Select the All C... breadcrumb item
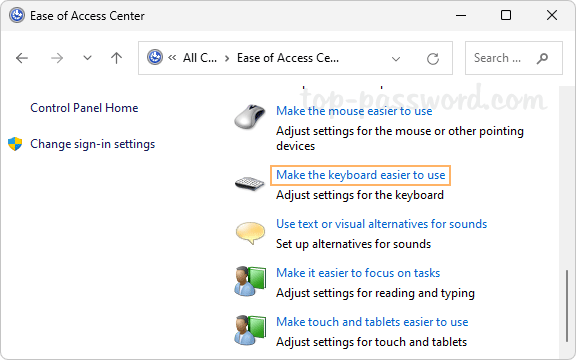This screenshot has height=360, width=576. (200, 58)
